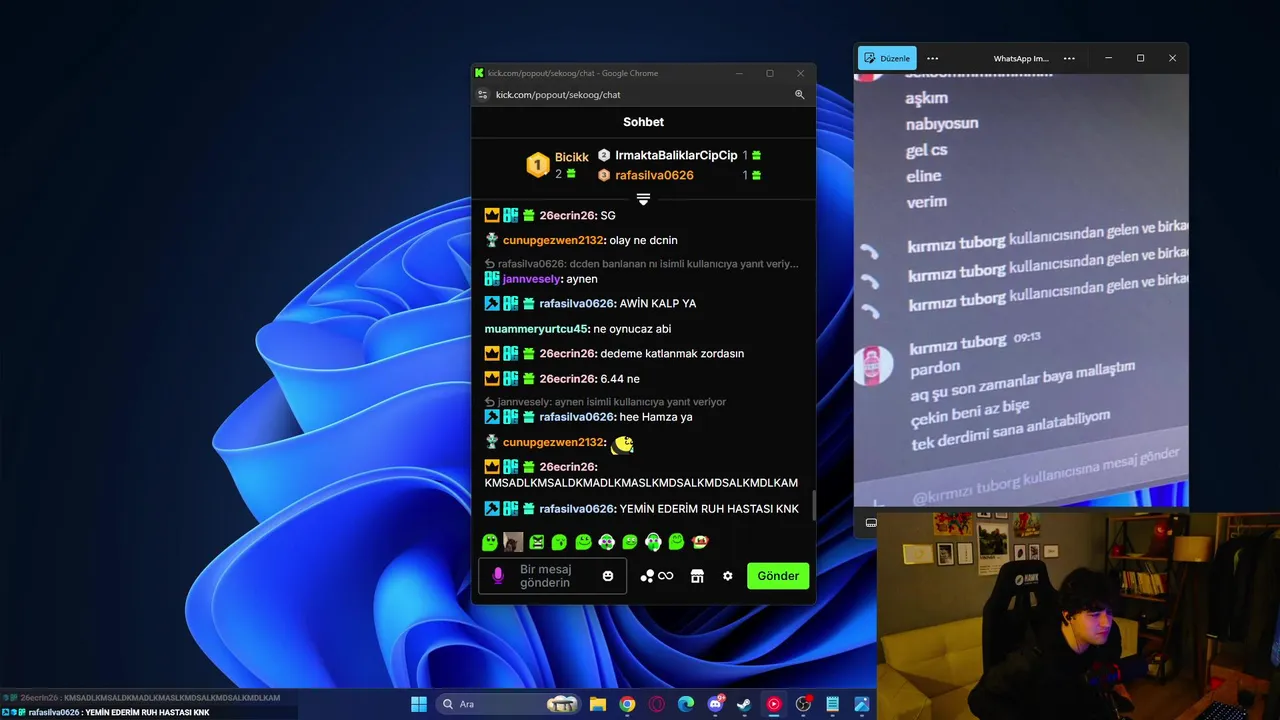The height and width of the screenshot is (720, 1280).
Task: Click the purple microphone icon in chat input
Action: pos(498,576)
